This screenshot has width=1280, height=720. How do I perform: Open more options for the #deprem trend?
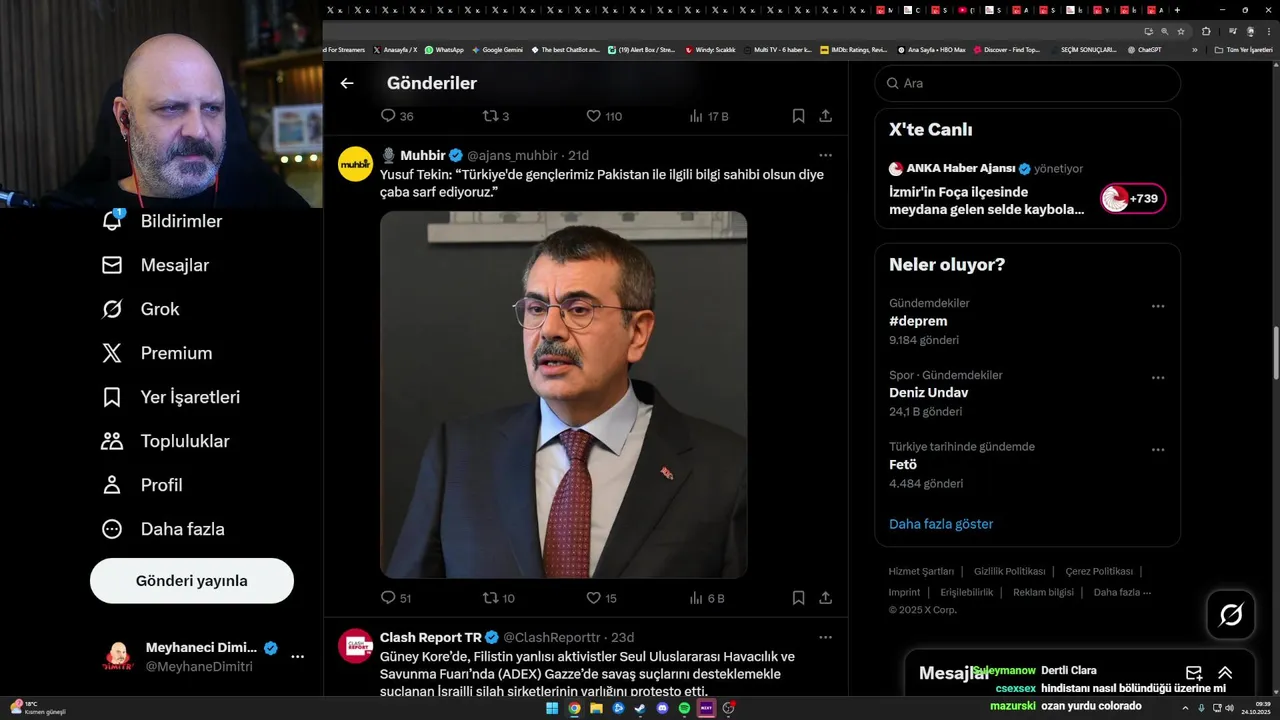[1158, 306]
